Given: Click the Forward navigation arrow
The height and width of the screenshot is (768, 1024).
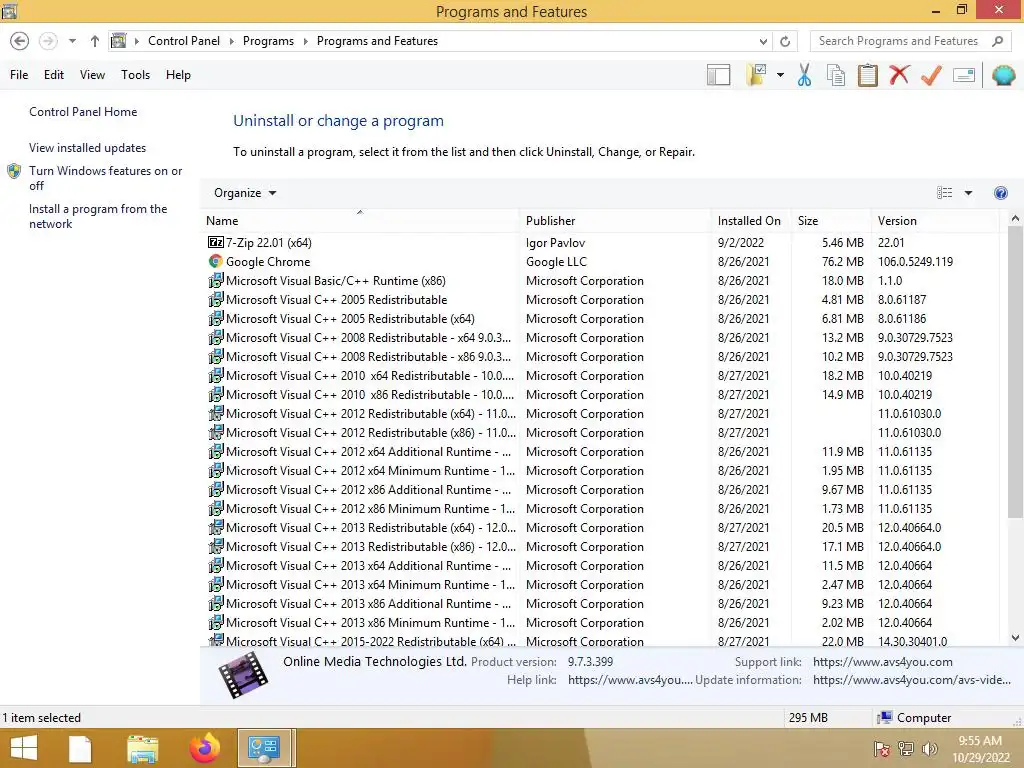Looking at the screenshot, I should pyautogui.click(x=48, y=41).
